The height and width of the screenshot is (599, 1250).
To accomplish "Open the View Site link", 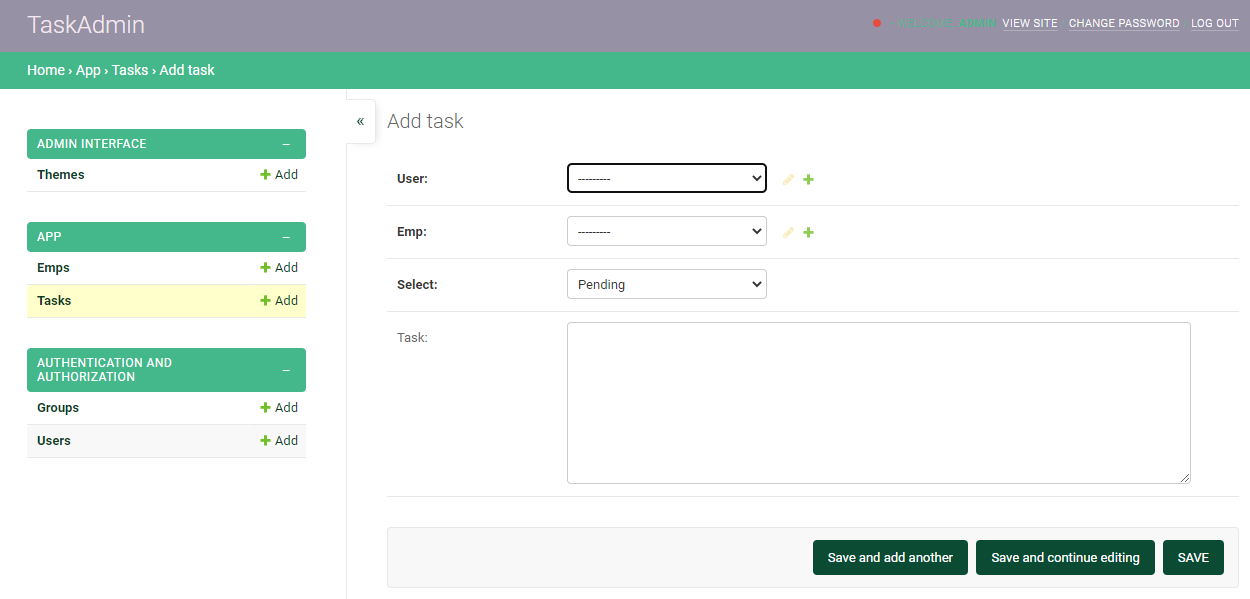I will pos(1030,23).
